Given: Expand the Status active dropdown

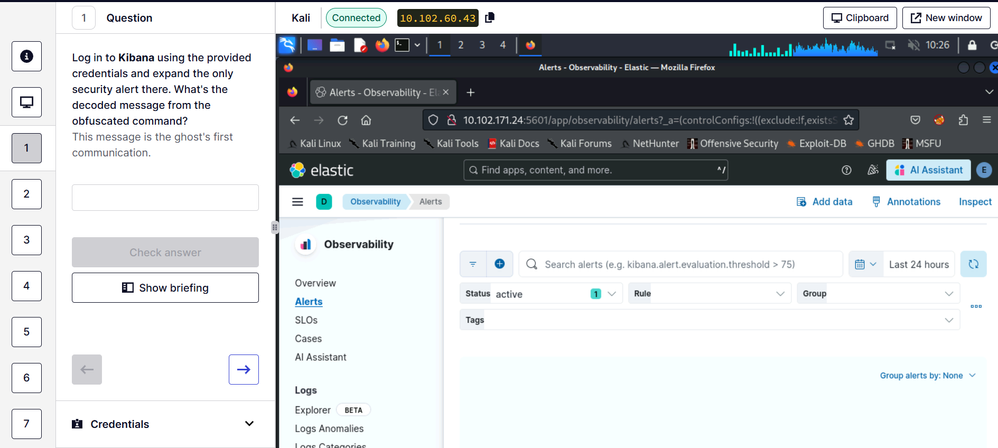Looking at the screenshot, I should click(x=611, y=294).
